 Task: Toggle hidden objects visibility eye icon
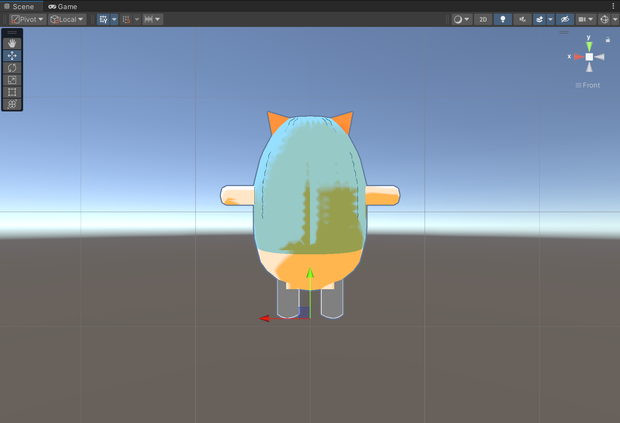pos(565,19)
